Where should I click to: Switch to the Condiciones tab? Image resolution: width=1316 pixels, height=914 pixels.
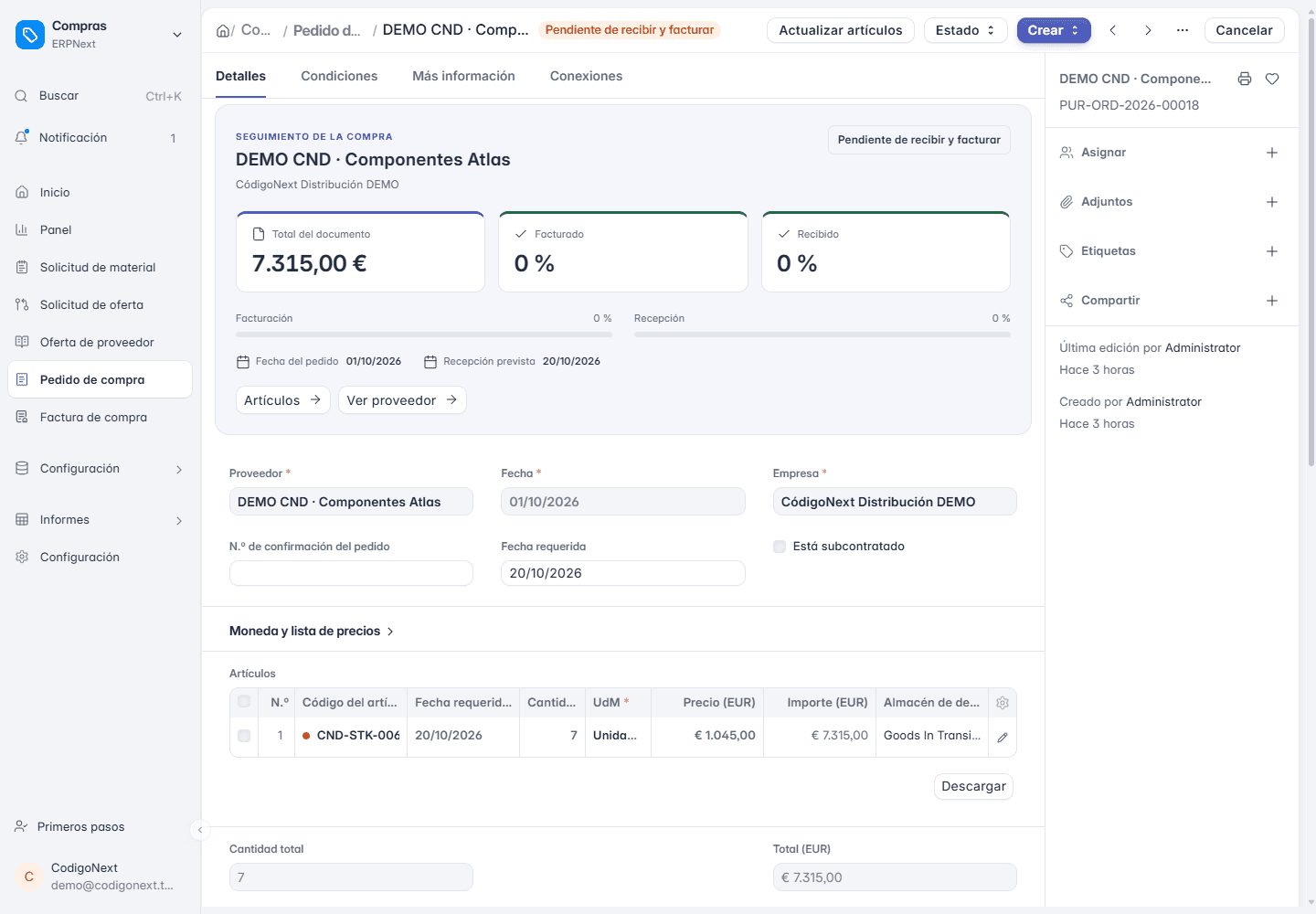point(339,76)
